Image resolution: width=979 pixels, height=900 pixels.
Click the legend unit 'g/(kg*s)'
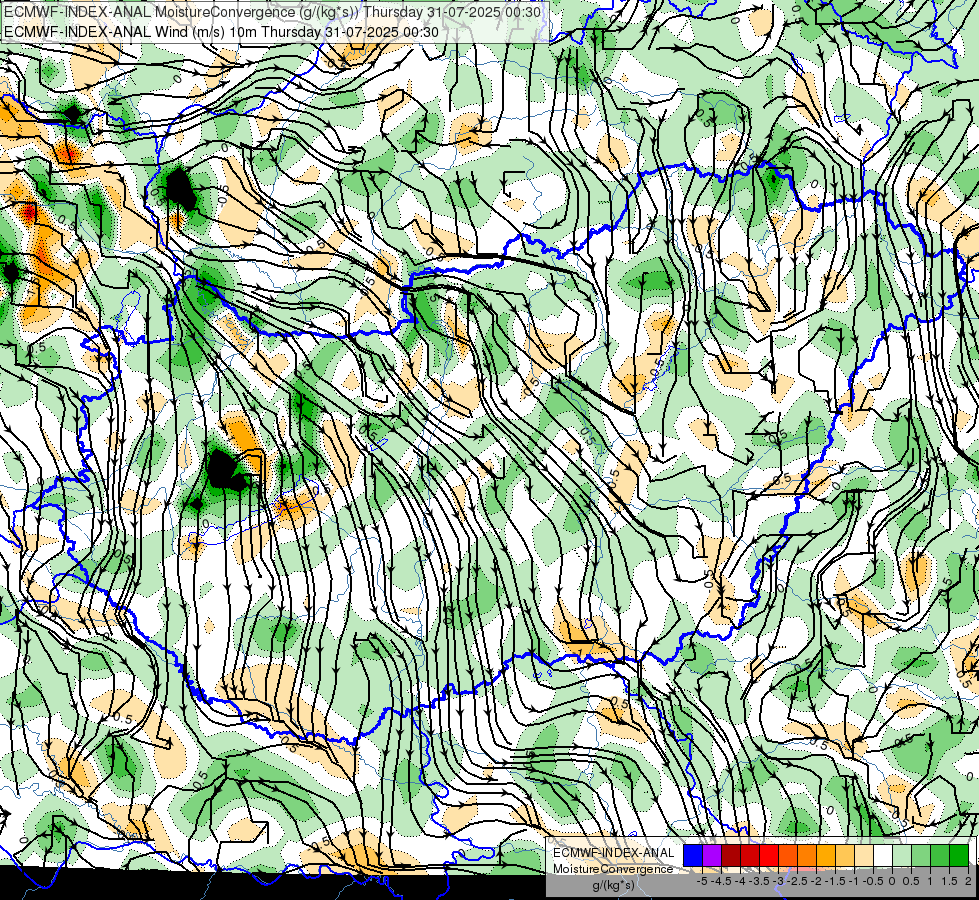coord(613,886)
